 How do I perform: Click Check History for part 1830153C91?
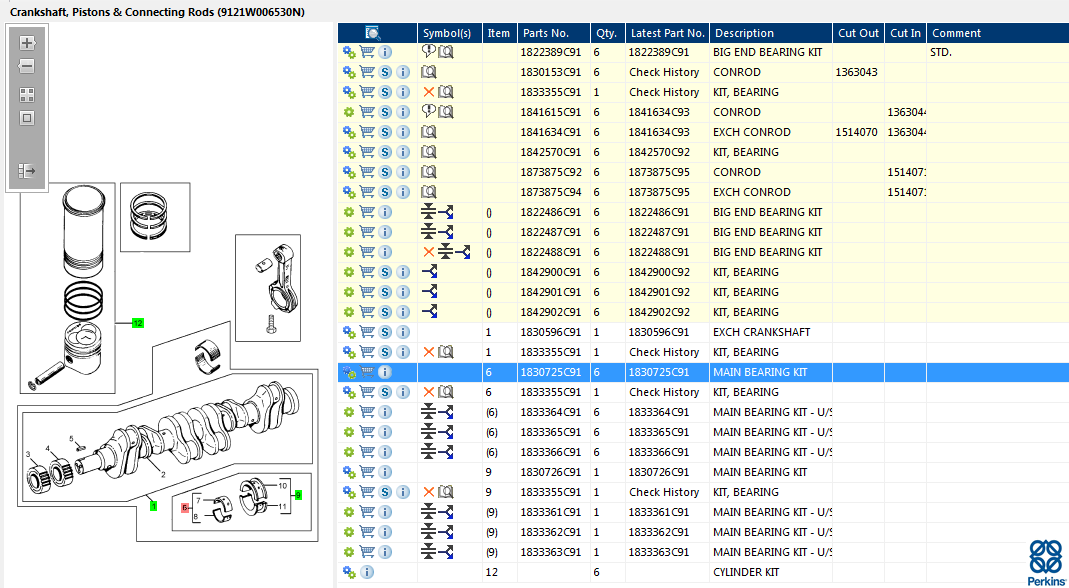(x=664, y=72)
